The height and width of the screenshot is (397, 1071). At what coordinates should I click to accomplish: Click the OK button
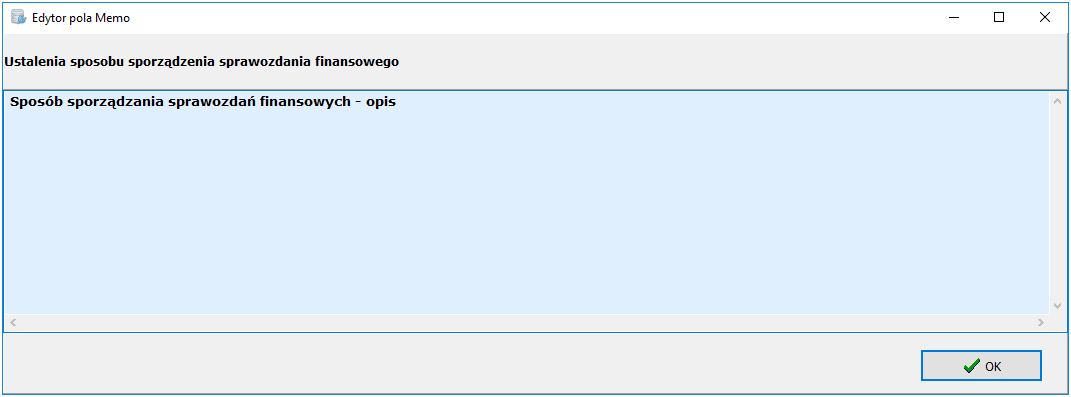(981, 366)
